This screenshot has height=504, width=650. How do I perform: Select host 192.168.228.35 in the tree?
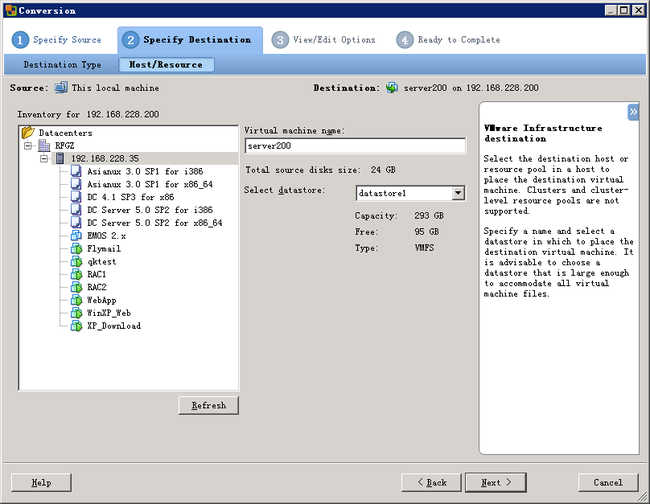pos(105,158)
